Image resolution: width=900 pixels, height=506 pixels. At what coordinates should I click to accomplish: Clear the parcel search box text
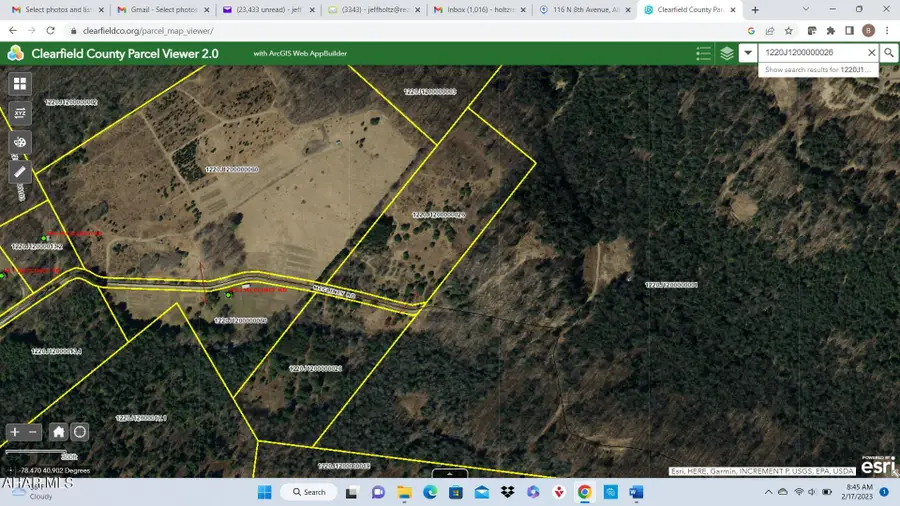coord(871,53)
